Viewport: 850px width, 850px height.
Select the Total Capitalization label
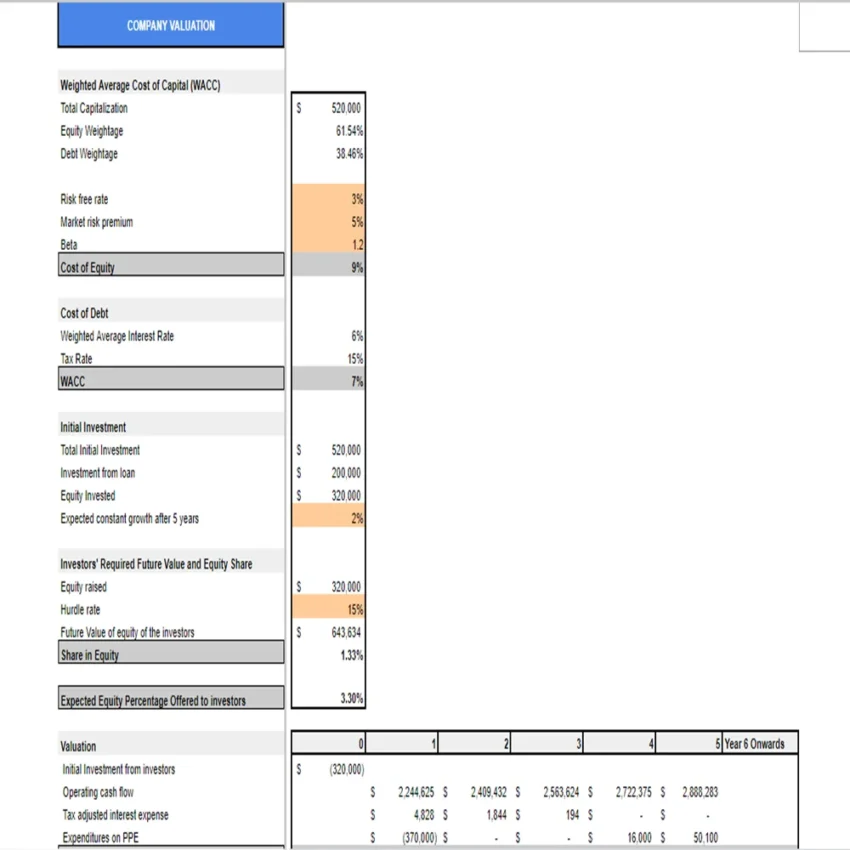[94, 108]
